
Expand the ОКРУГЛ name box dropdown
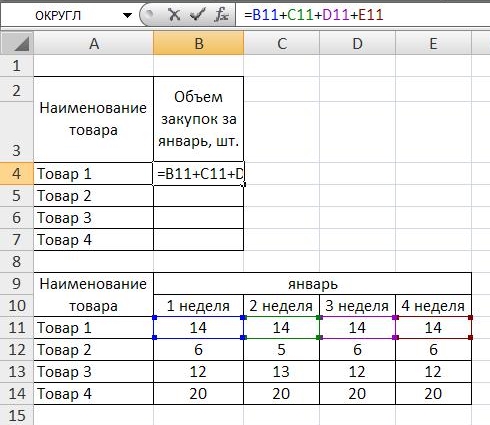click(x=127, y=15)
